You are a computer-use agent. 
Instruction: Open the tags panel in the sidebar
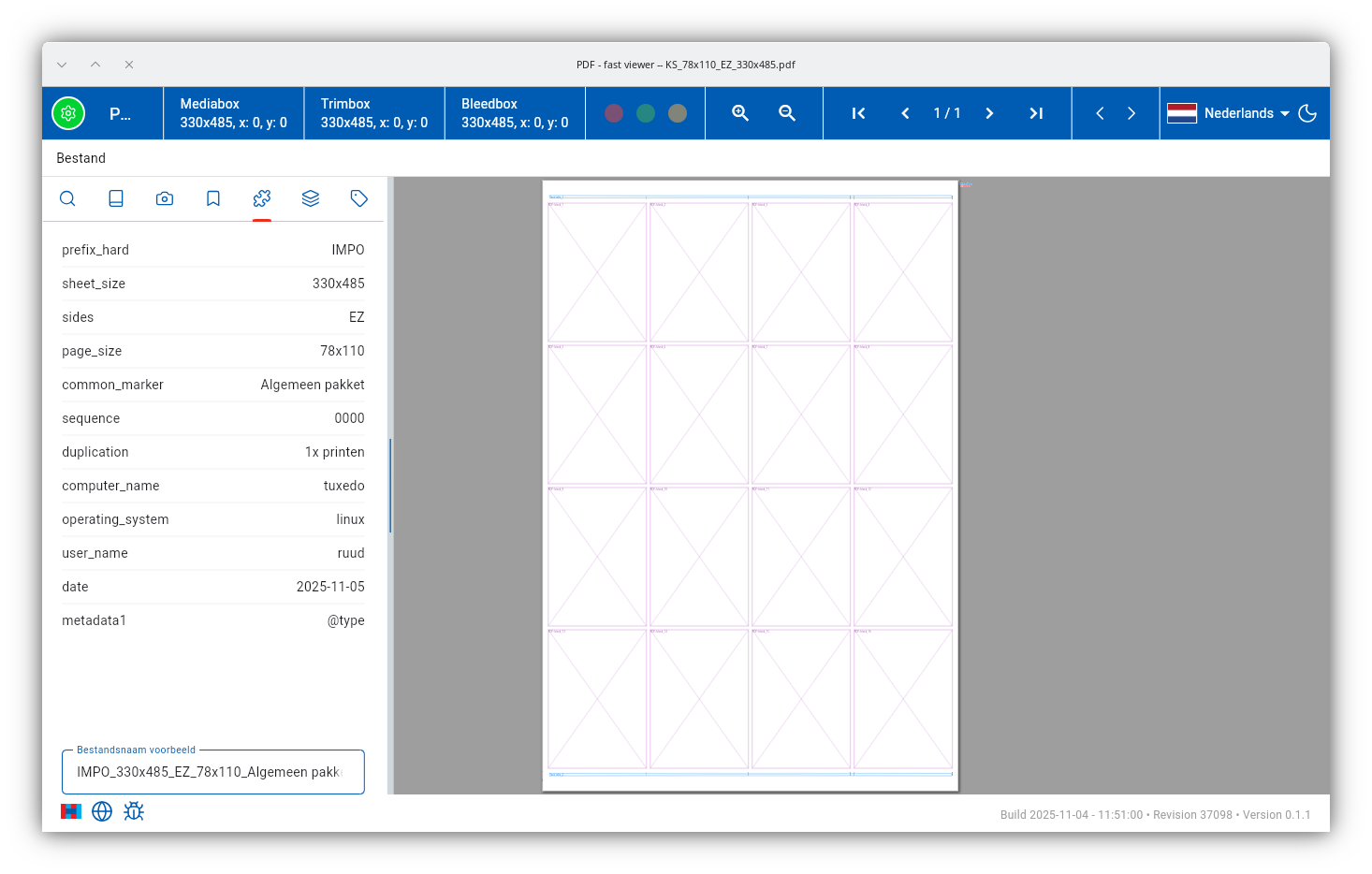(x=359, y=198)
